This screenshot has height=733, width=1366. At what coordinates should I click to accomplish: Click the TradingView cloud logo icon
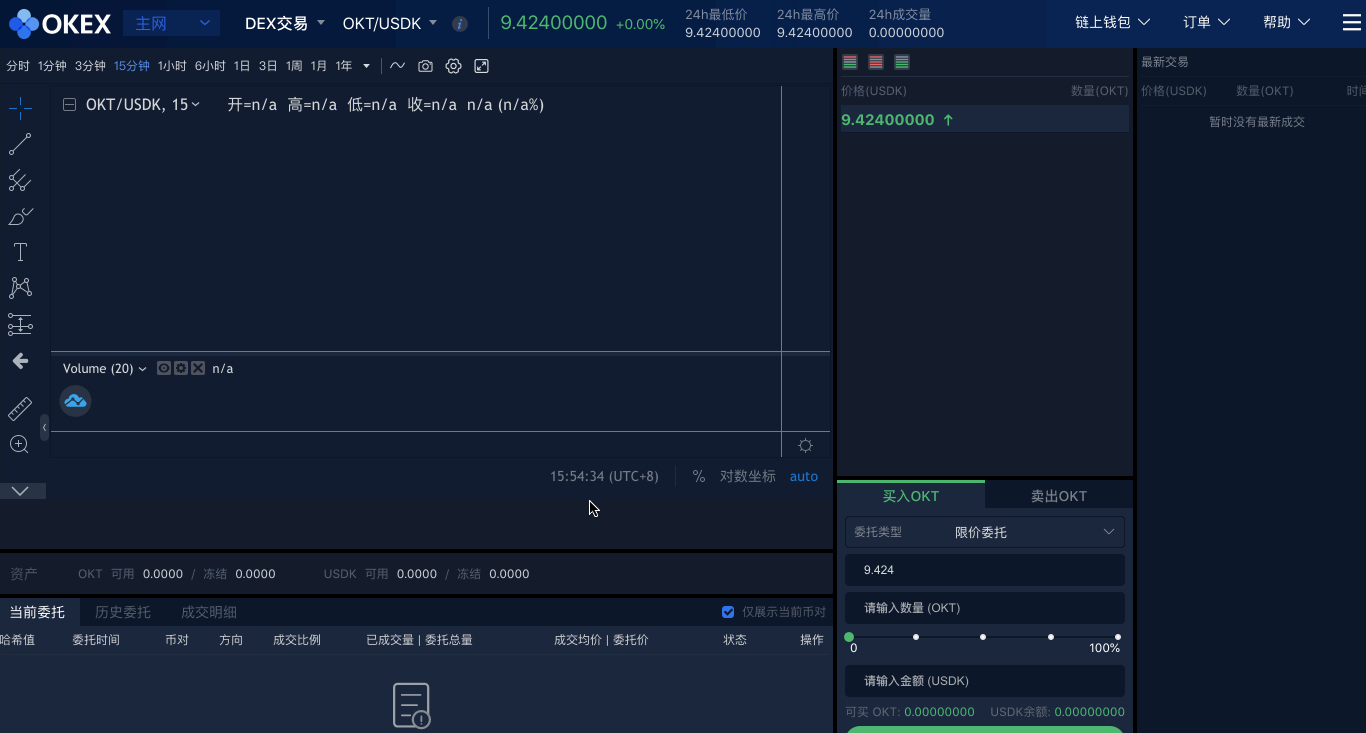(75, 401)
